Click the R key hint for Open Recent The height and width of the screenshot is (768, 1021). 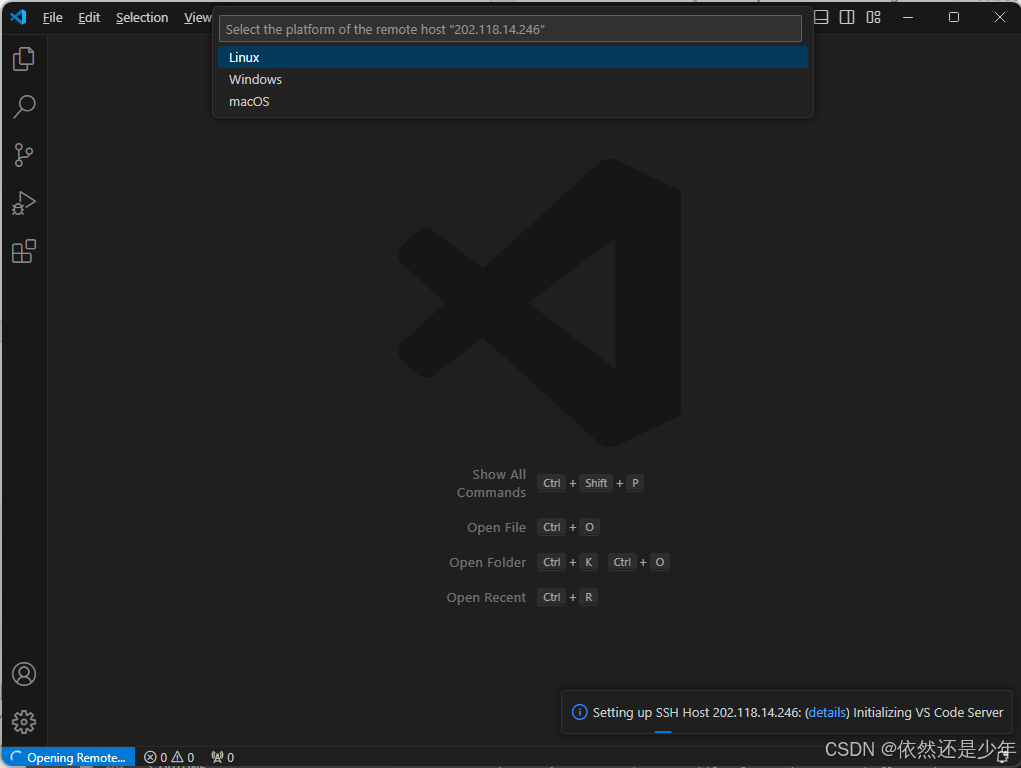[x=589, y=597]
